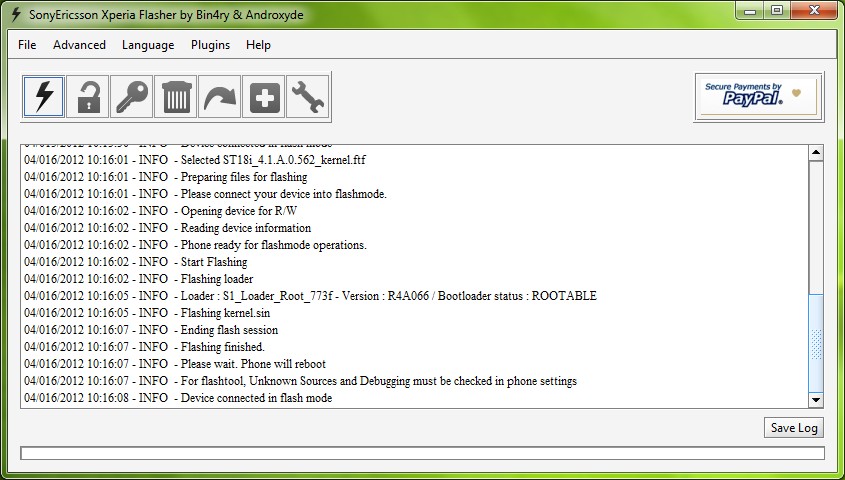Image resolution: width=845 pixels, height=480 pixels.
Task: Click the curved arrow toolbar icon
Action: (x=220, y=97)
